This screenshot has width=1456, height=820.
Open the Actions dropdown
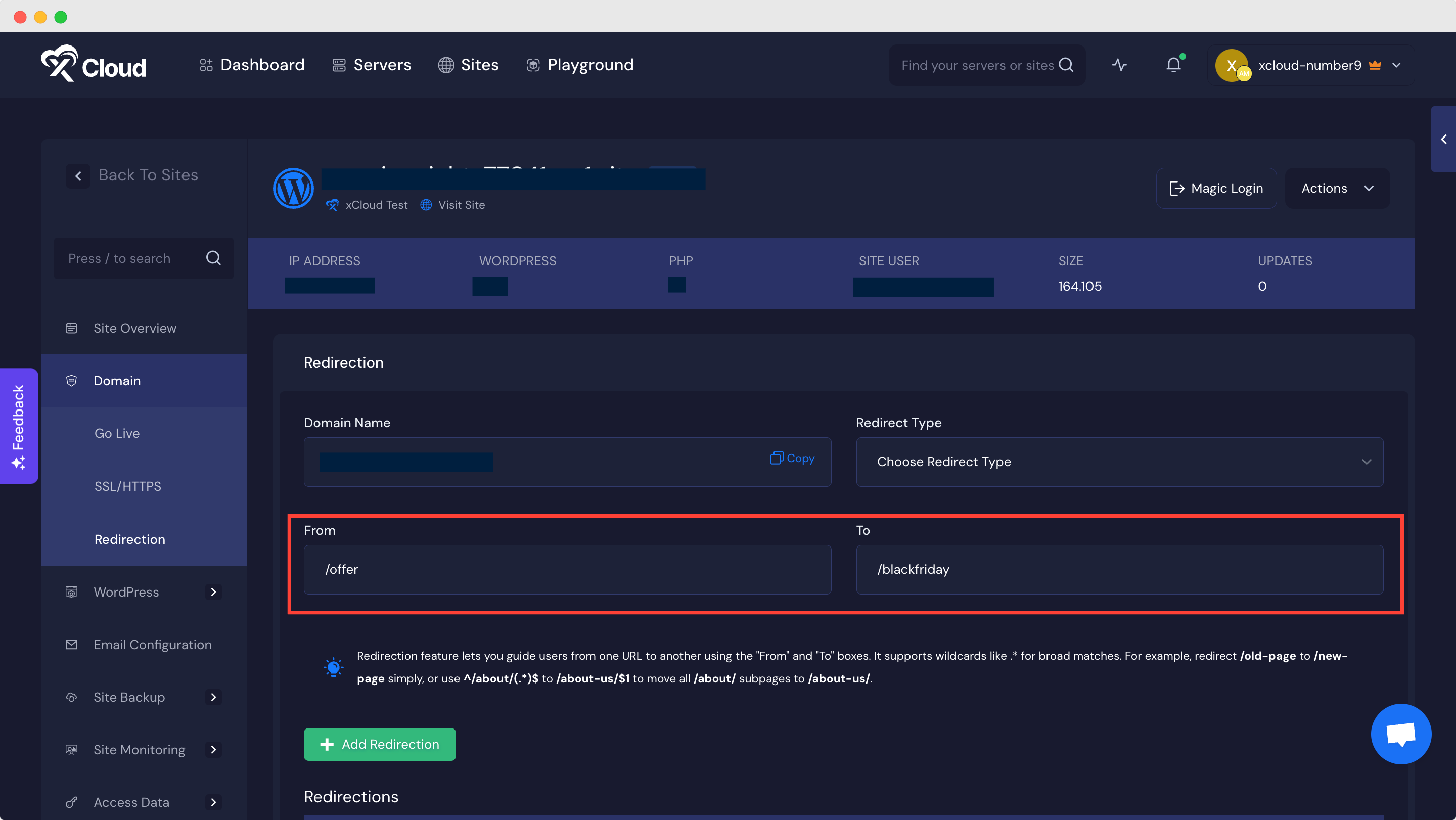1337,188
